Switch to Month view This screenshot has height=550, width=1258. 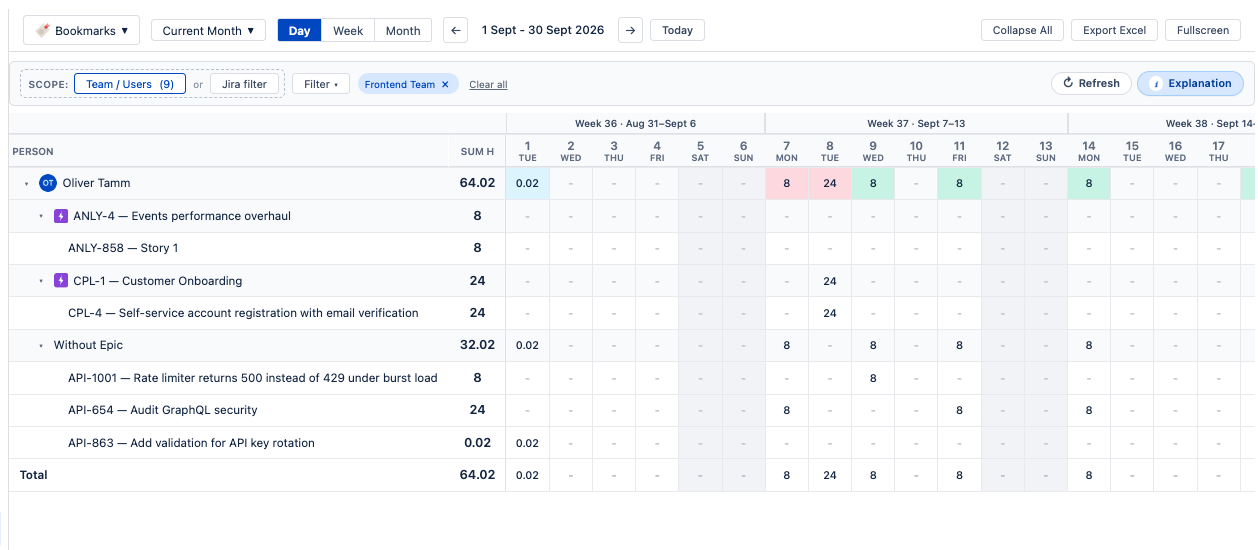[403, 30]
